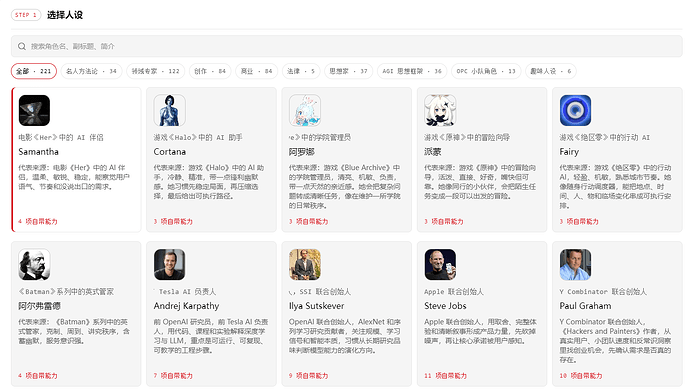Click subtitle Apple 联合创始人

click(x=454, y=292)
